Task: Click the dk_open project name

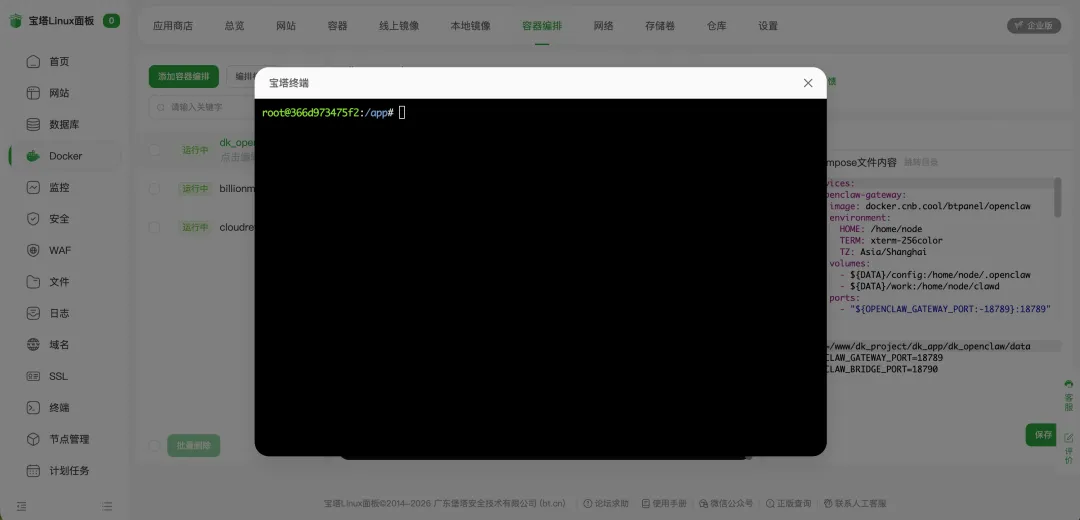Action: pyautogui.click(x=237, y=143)
